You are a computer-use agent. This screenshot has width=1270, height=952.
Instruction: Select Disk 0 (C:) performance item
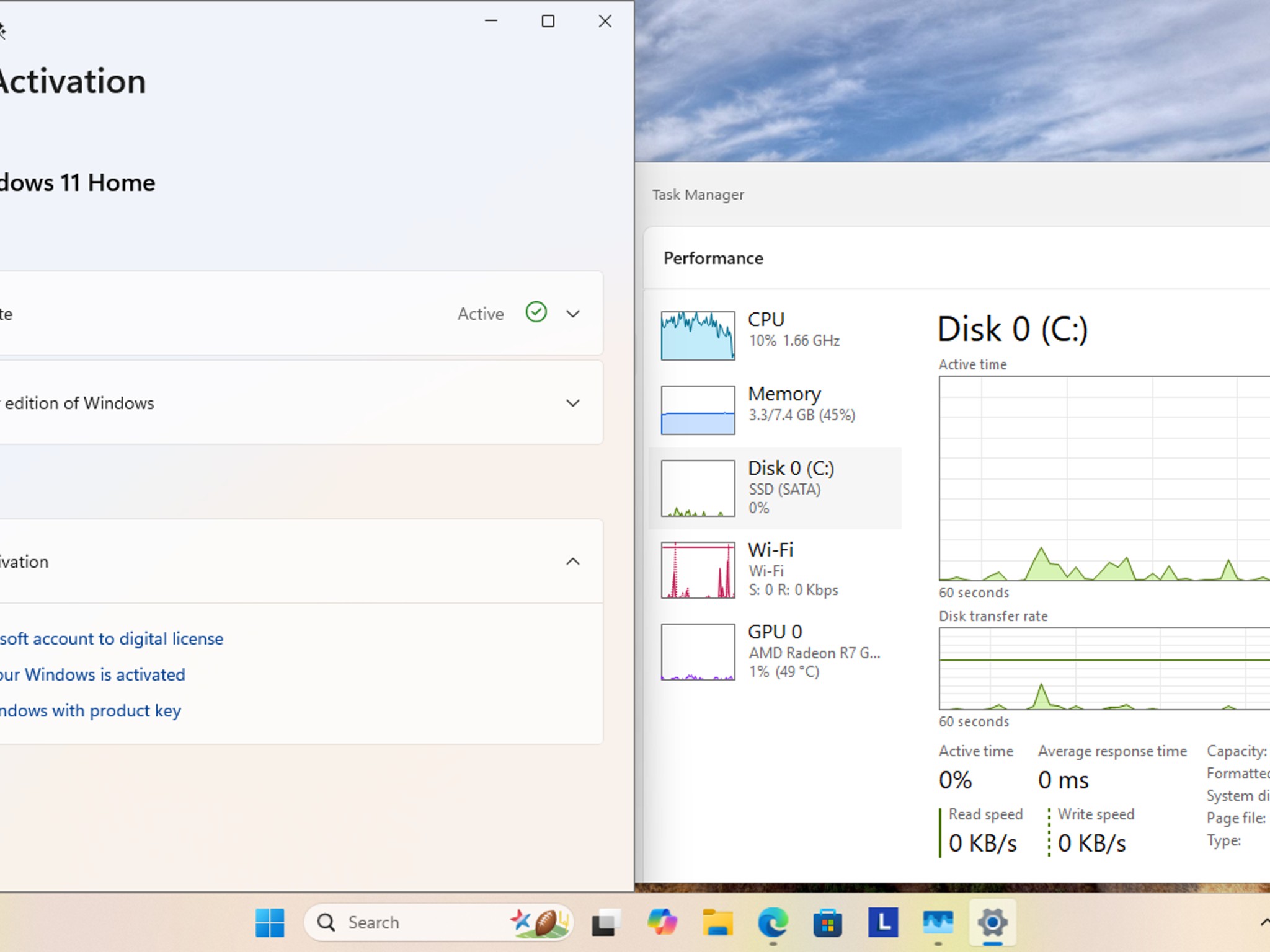click(x=775, y=488)
